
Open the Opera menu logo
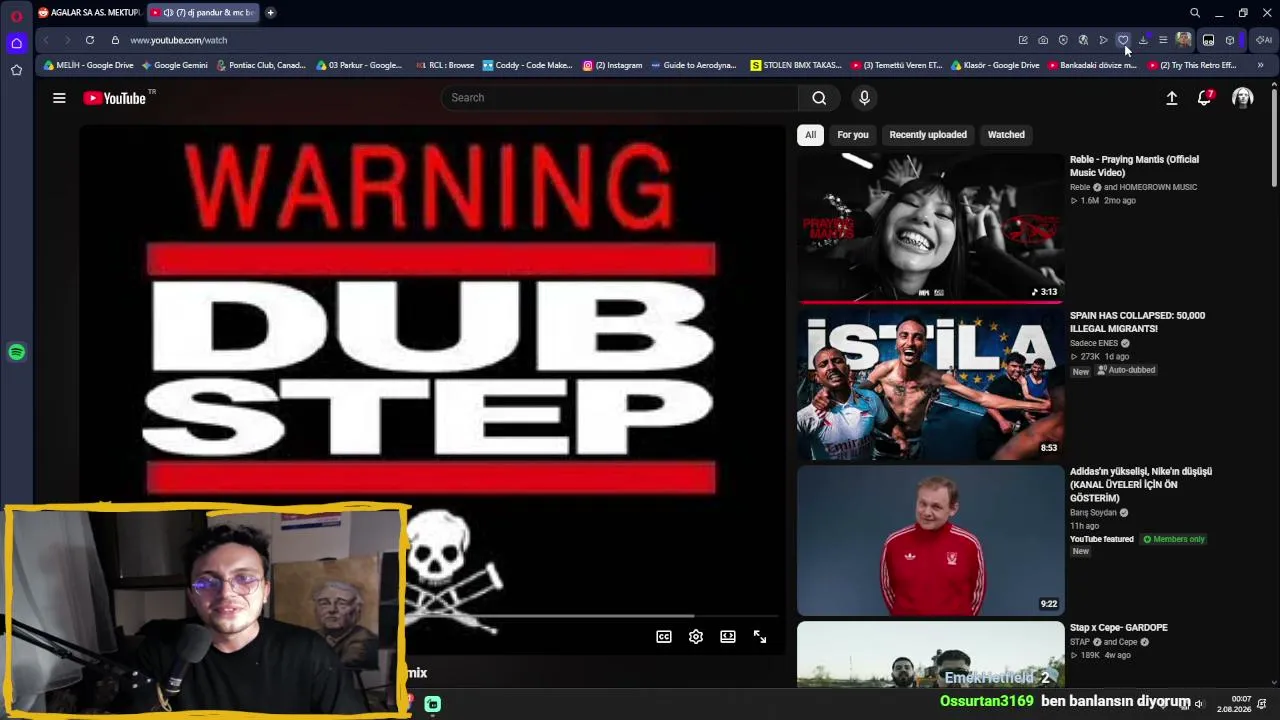(x=16, y=16)
